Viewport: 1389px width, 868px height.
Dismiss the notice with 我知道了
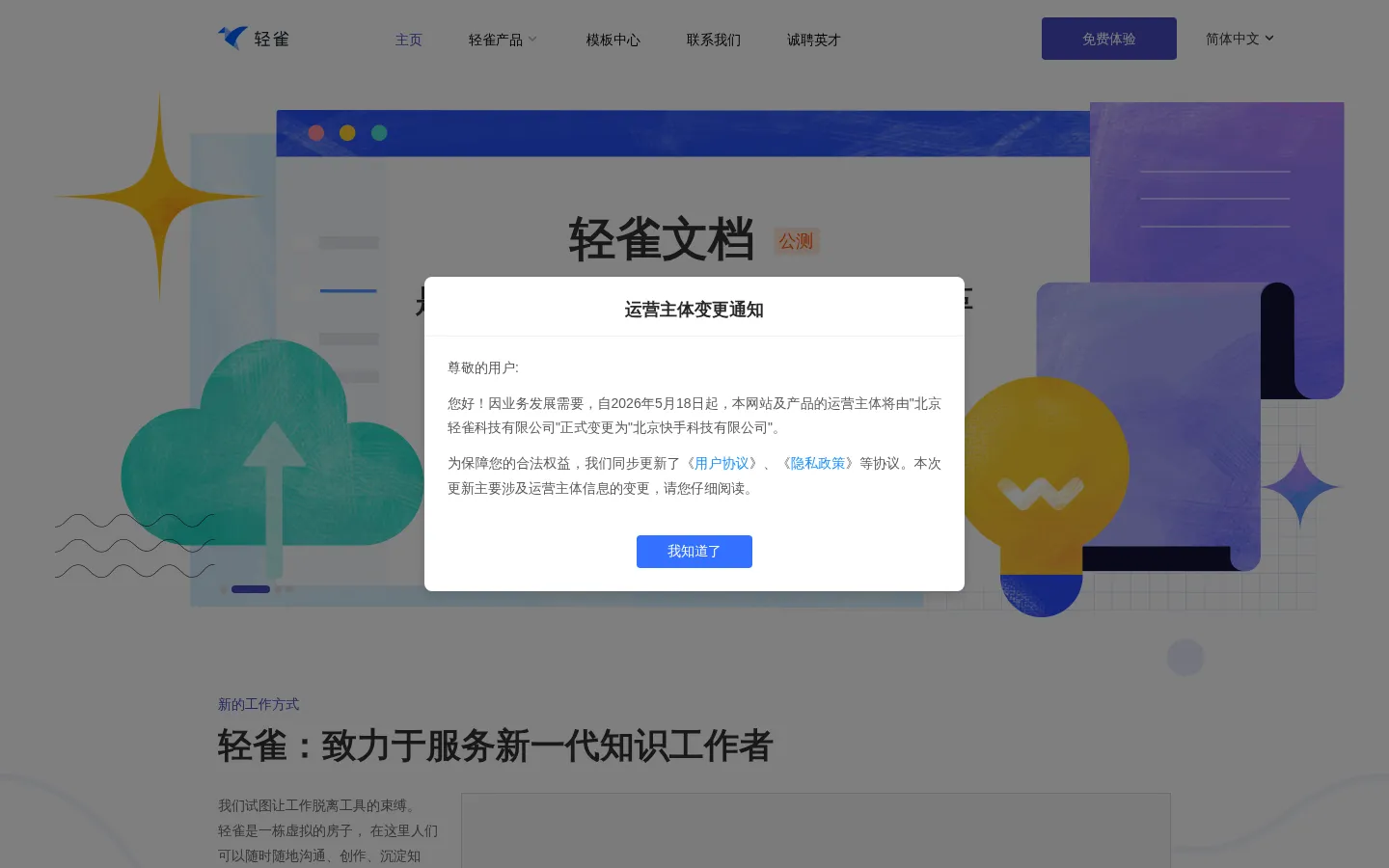pos(694,552)
